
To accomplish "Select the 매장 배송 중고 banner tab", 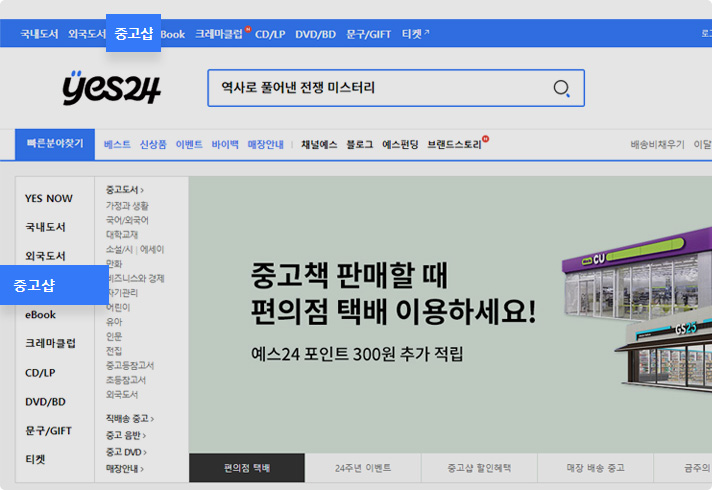I will point(595,468).
